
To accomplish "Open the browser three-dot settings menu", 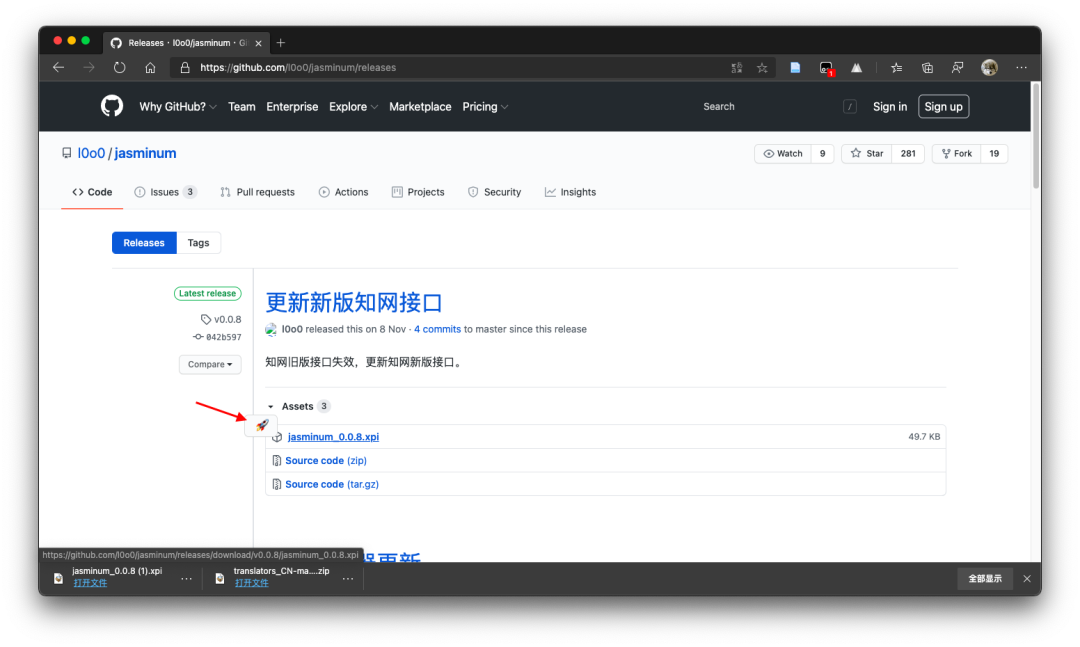I will click(1021, 68).
